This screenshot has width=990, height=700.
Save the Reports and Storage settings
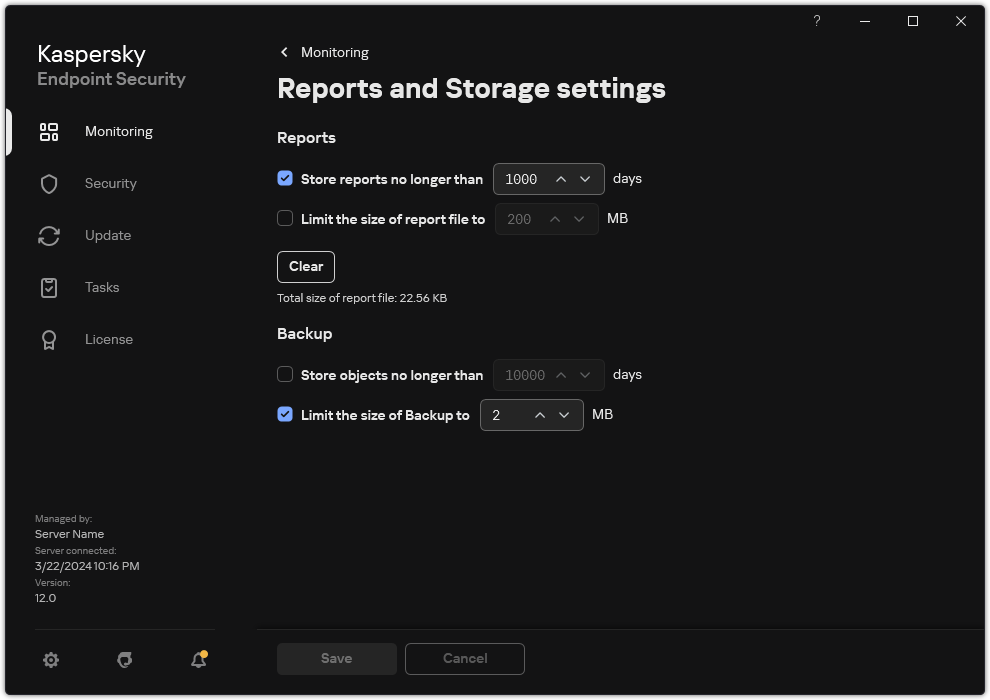pyautogui.click(x=336, y=658)
